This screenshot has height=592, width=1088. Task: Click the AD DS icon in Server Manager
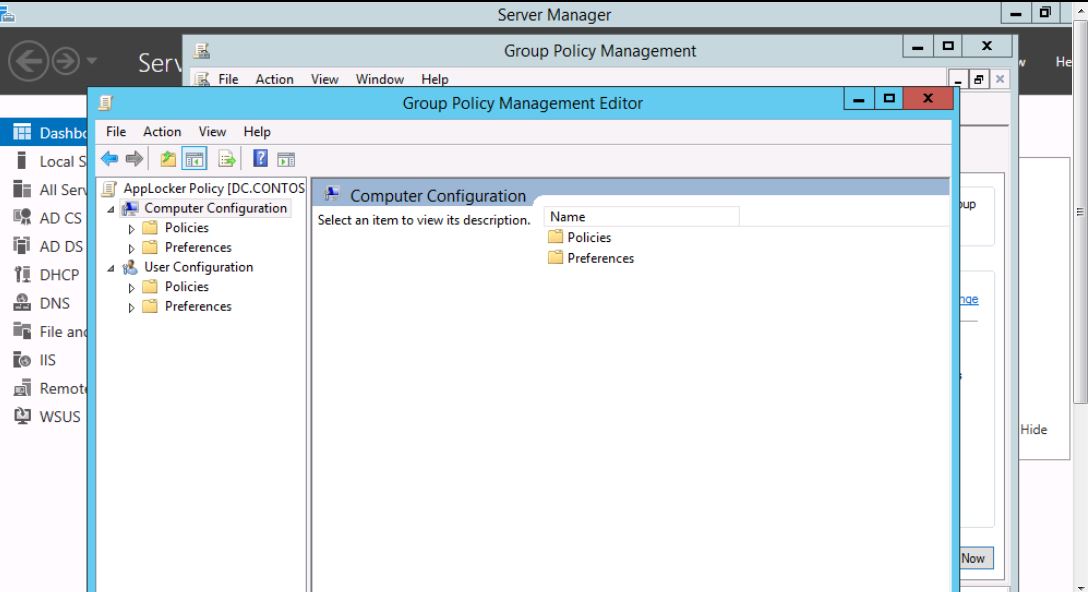22,246
